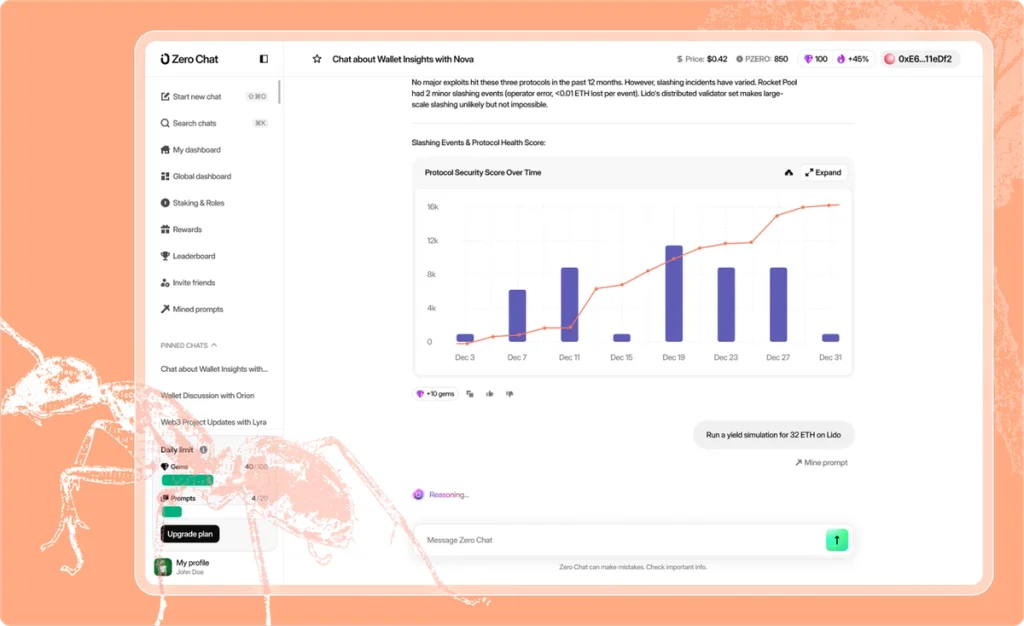Click the Mine prompt link
Image resolution: width=1024 pixels, height=626 pixels.
click(821, 462)
